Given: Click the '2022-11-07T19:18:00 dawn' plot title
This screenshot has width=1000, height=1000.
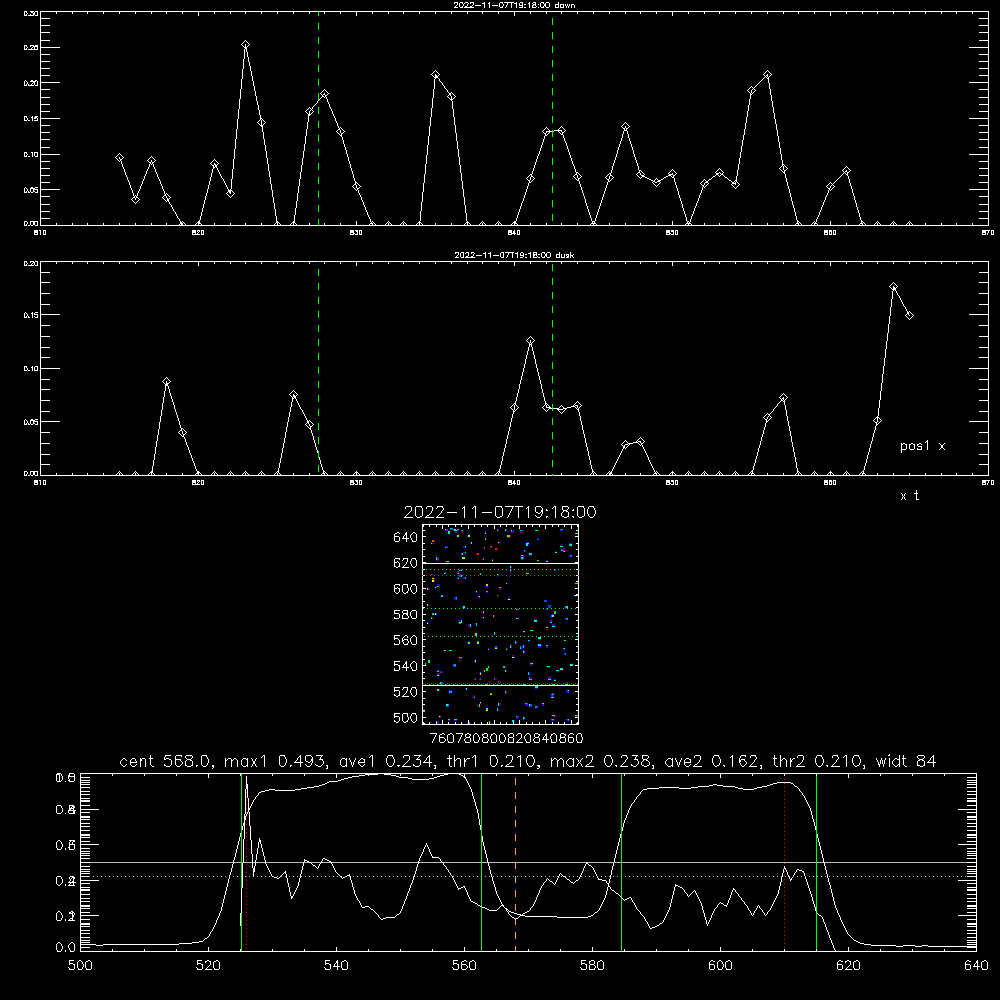Looking at the screenshot, I should [x=514, y=5].
